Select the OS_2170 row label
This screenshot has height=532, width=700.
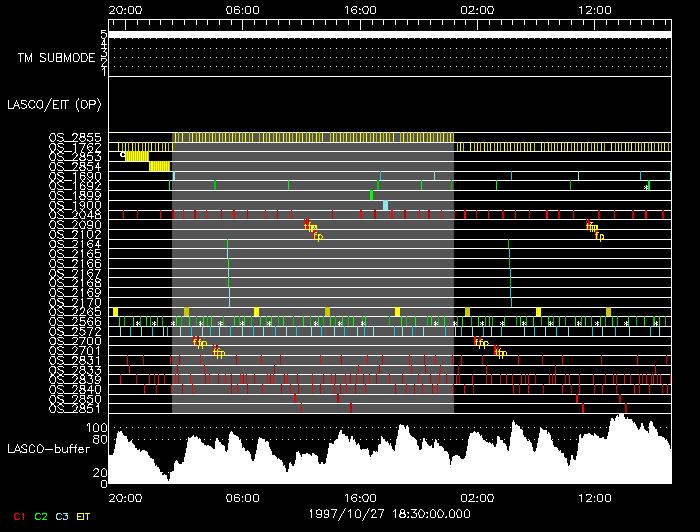(x=75, y=302)
